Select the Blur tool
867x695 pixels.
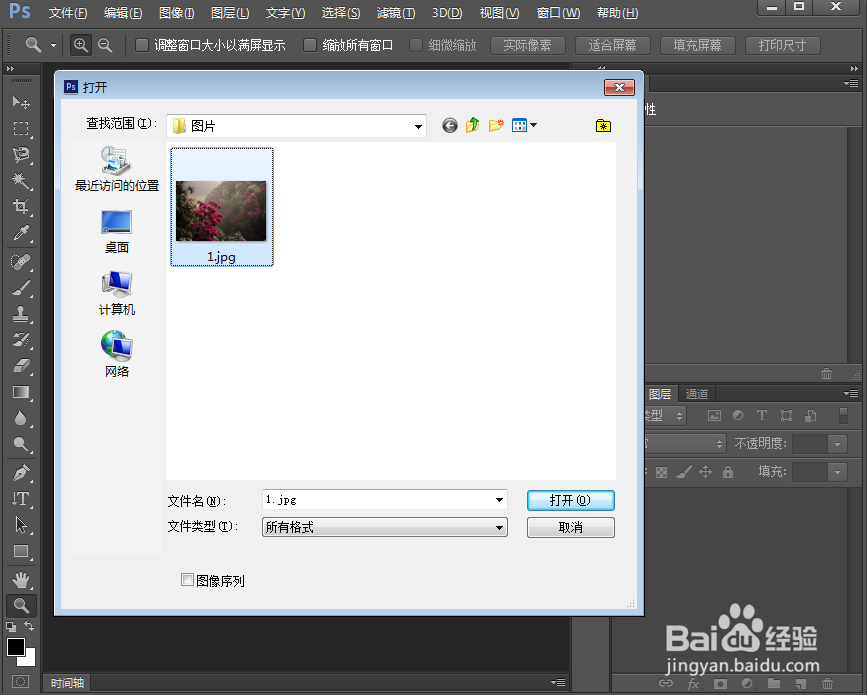(21, 419)
